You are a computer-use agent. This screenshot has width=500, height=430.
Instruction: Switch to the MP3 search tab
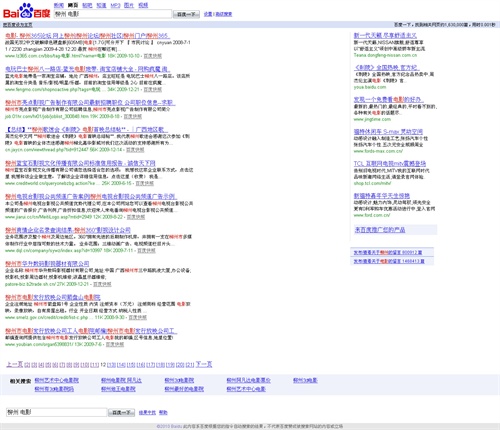tap(115, 5)
